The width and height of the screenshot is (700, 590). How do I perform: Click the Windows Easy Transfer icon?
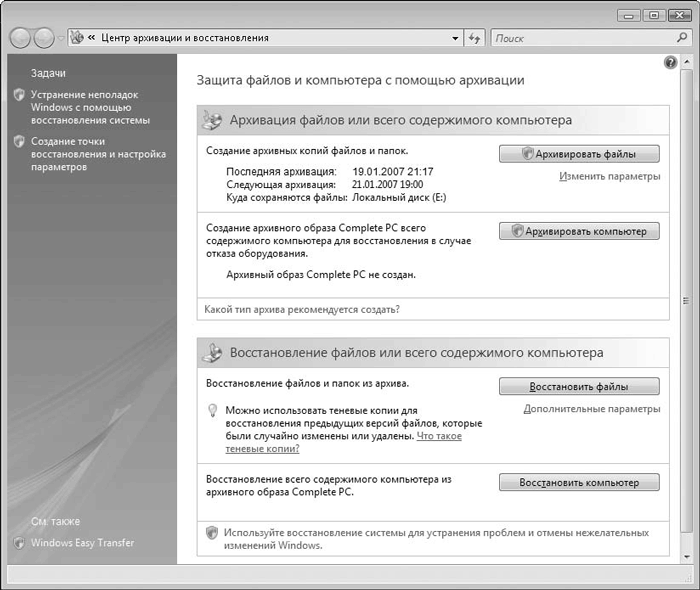(x=18, y=543)
